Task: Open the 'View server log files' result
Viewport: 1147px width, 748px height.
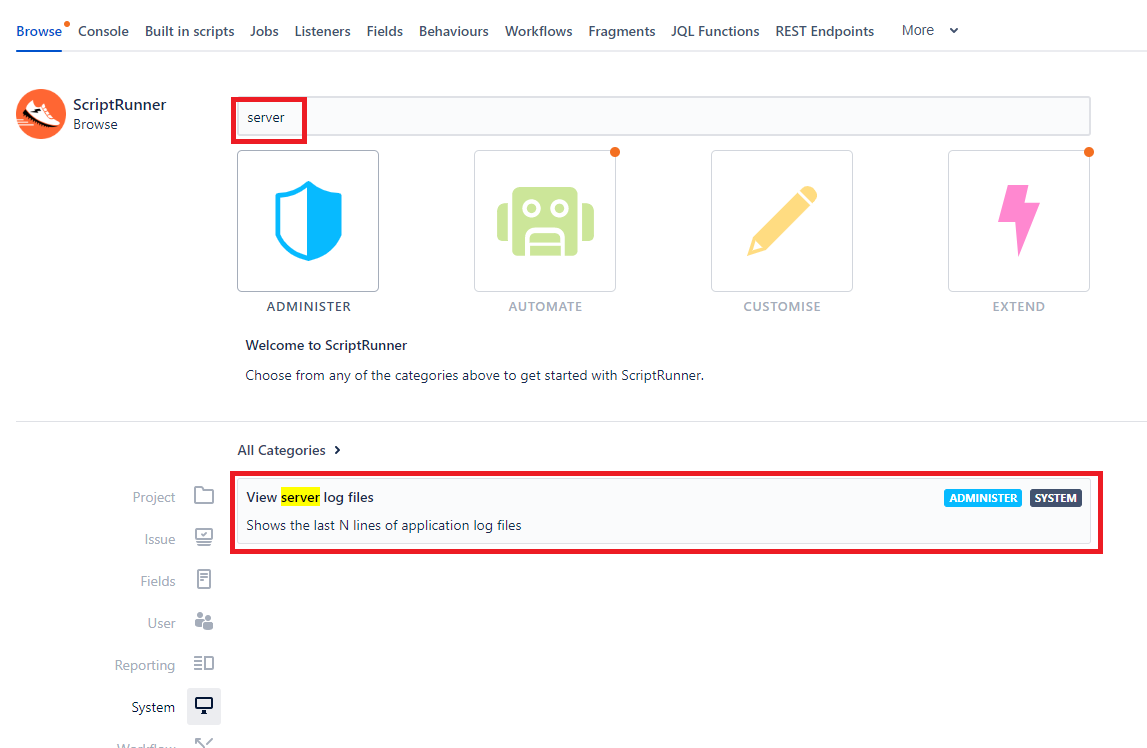Action: pyautogui.click(x=663, y=511)
